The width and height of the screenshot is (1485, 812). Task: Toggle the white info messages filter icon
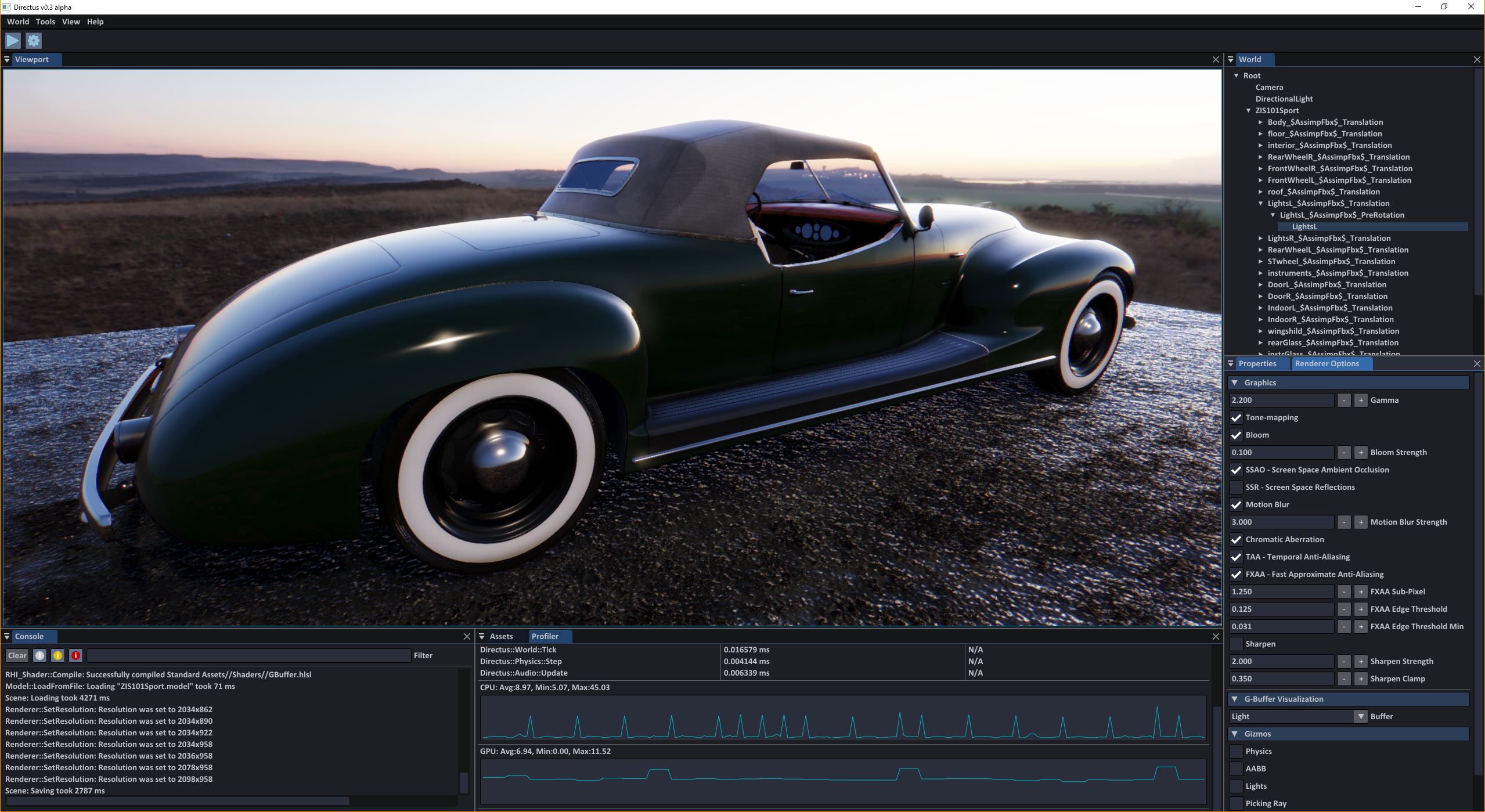click(x=39, y=655)
